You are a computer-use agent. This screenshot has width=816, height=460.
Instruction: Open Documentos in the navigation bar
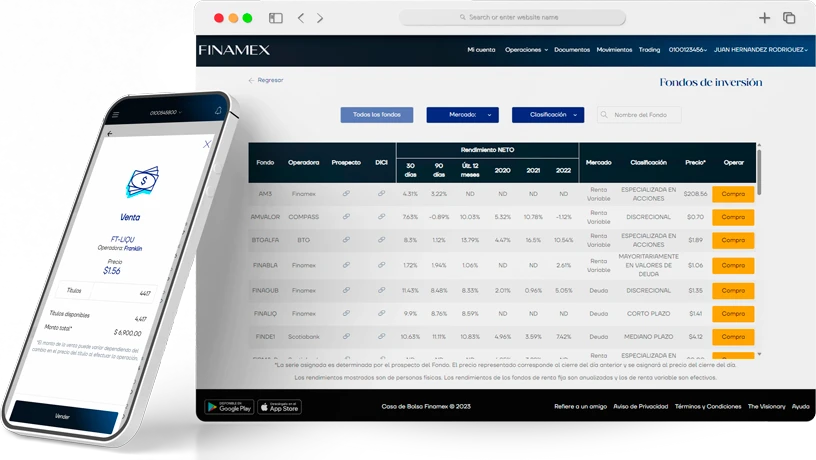572,50
